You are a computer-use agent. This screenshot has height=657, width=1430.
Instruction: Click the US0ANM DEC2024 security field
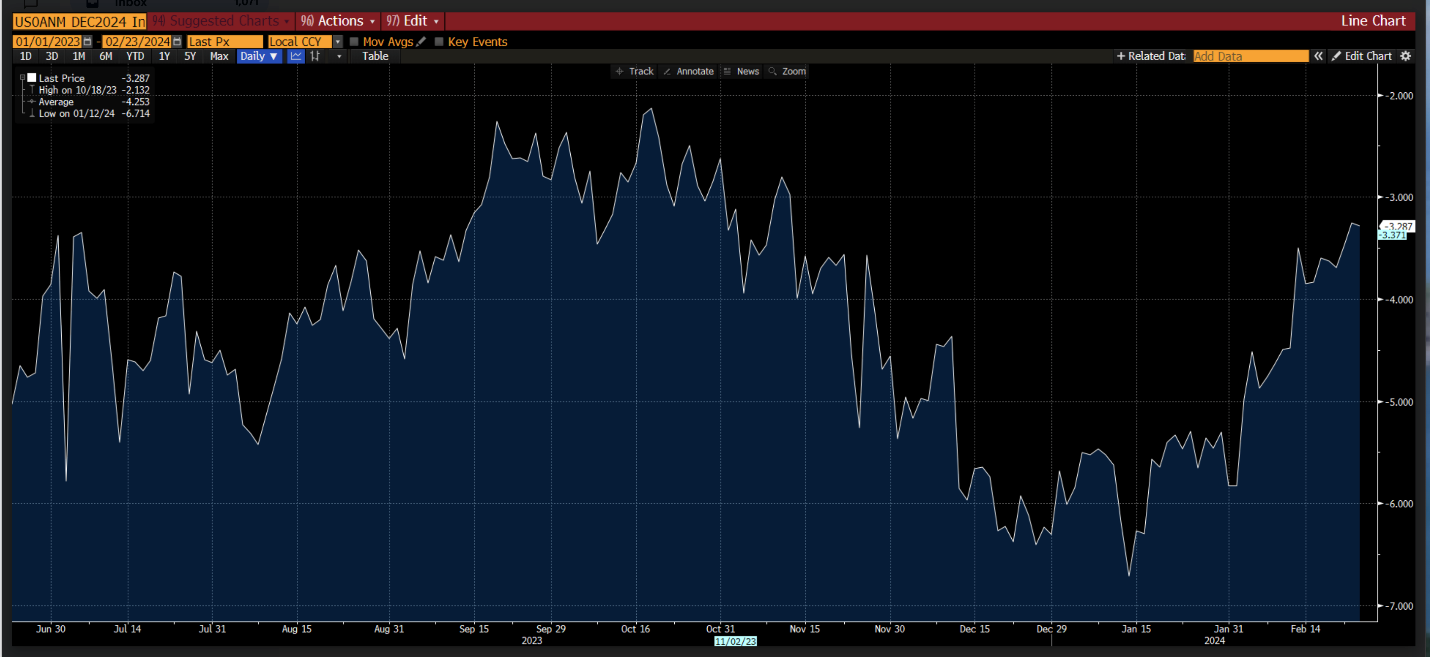79,21
